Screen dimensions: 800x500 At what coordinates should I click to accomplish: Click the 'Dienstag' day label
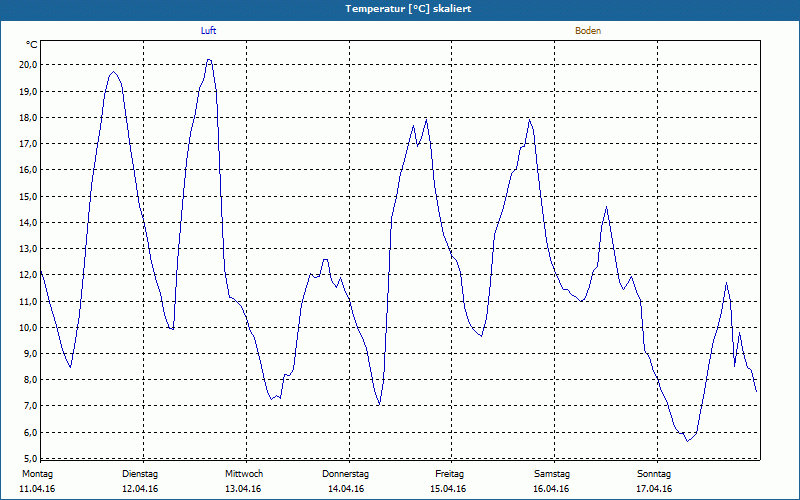click(140, 474)
